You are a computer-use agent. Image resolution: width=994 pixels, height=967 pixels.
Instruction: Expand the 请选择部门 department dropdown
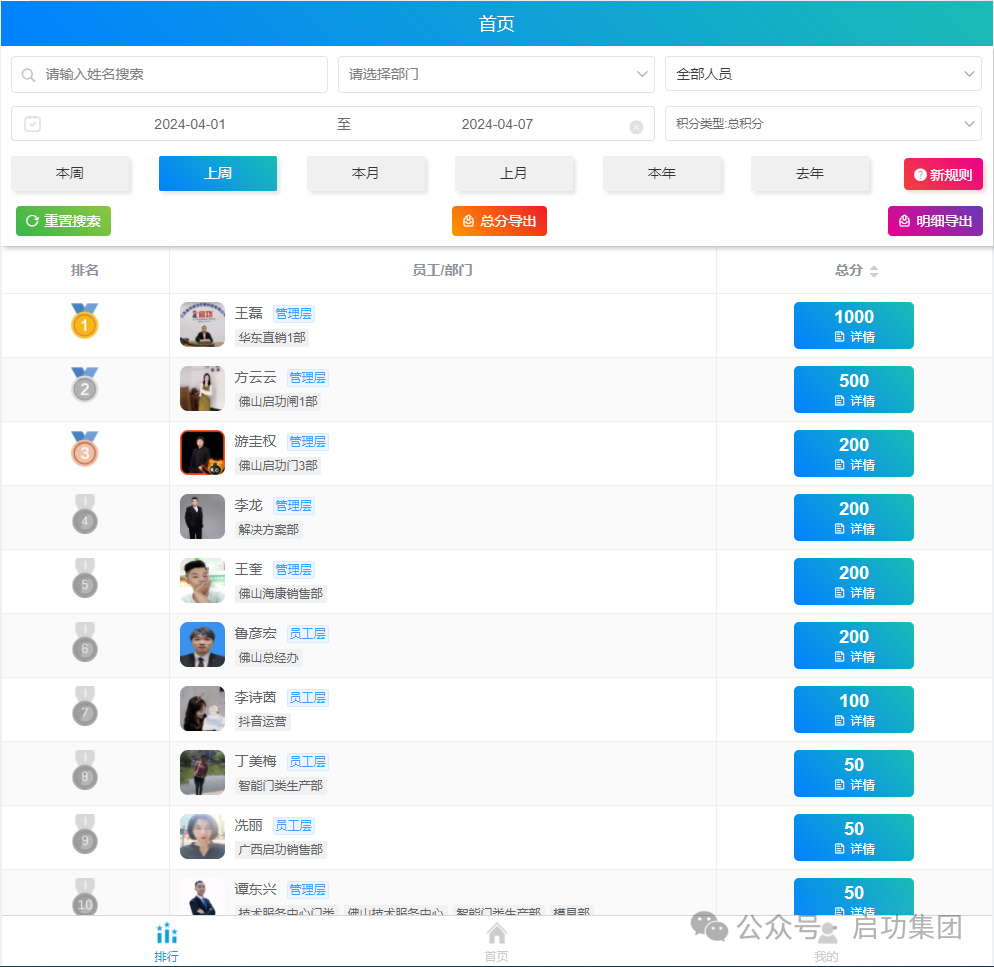(x=496, y=74)
